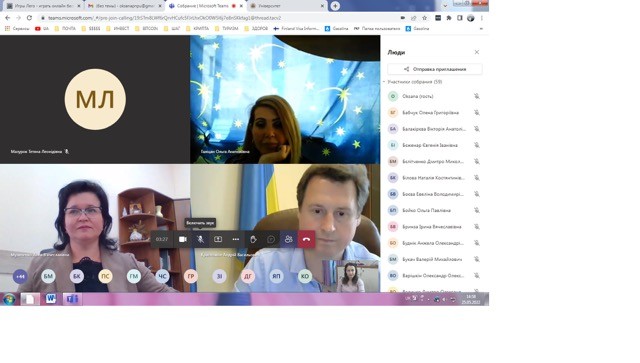
Task: Open a new Chrome tab
Action: tap(335, 6)
